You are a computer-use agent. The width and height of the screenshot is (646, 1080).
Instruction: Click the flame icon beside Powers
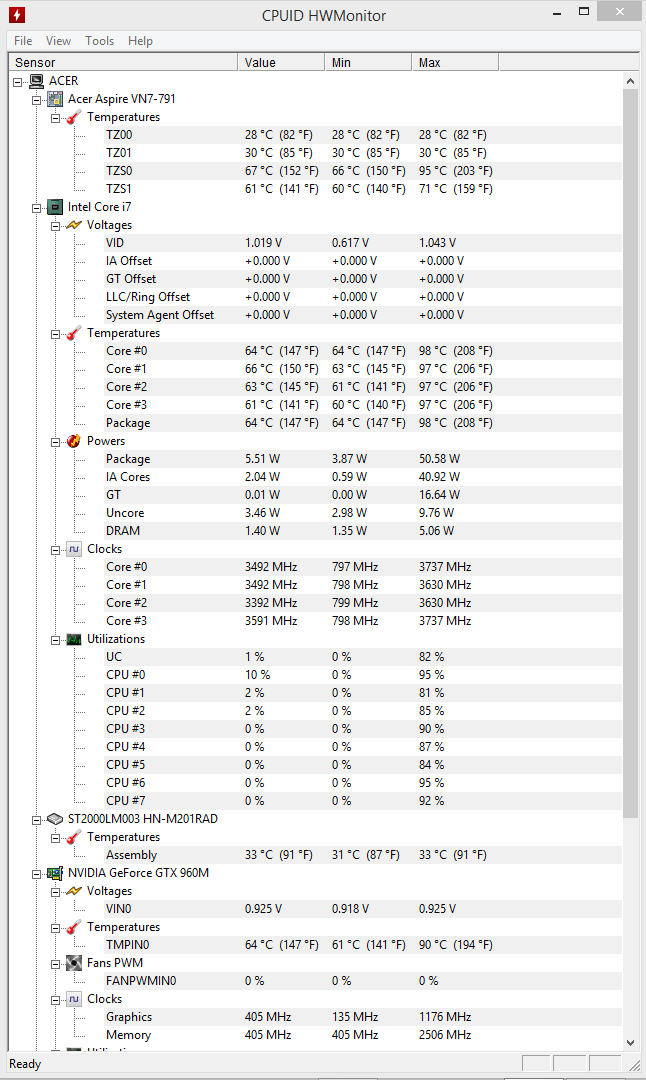pos(74,441)
